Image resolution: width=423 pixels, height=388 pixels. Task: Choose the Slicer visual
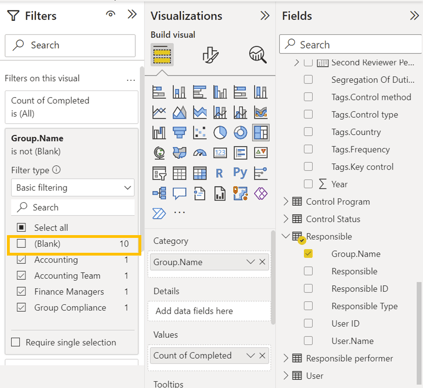[159, 173]
